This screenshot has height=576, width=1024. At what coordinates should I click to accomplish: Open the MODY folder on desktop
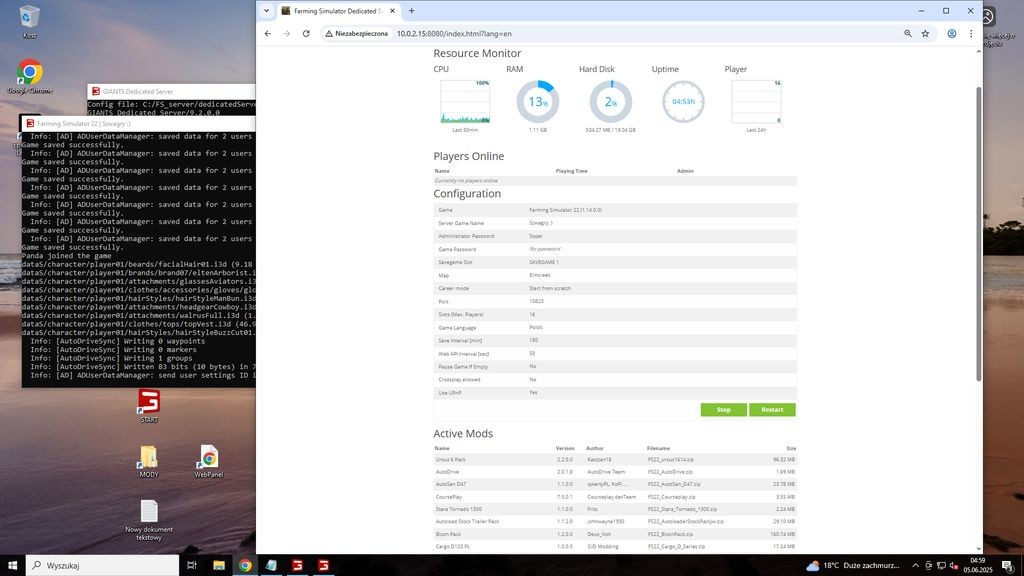tap(149, 461)
